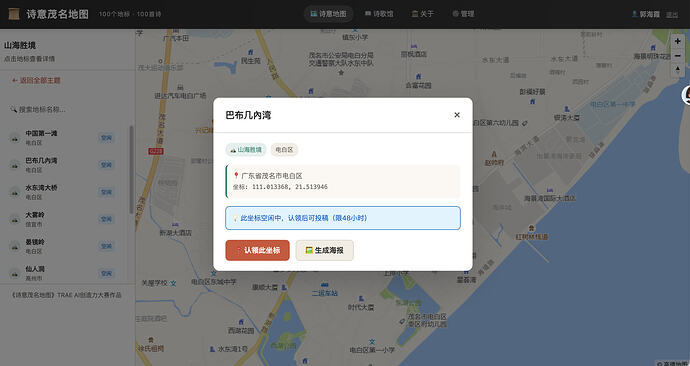This screenshot has width=690, height=366.
Task: Click the 空闲 badge on 大雾岭
Action: pos(106,219)
